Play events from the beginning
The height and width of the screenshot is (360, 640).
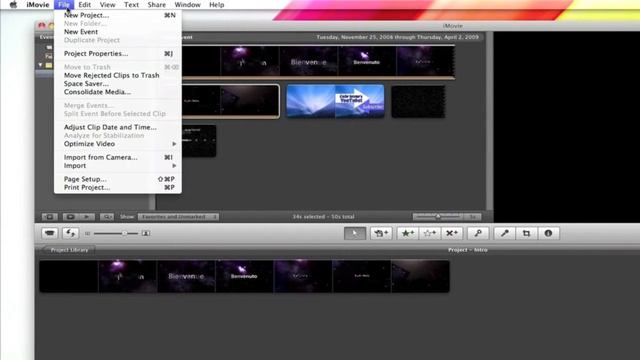tap(87, 217)
